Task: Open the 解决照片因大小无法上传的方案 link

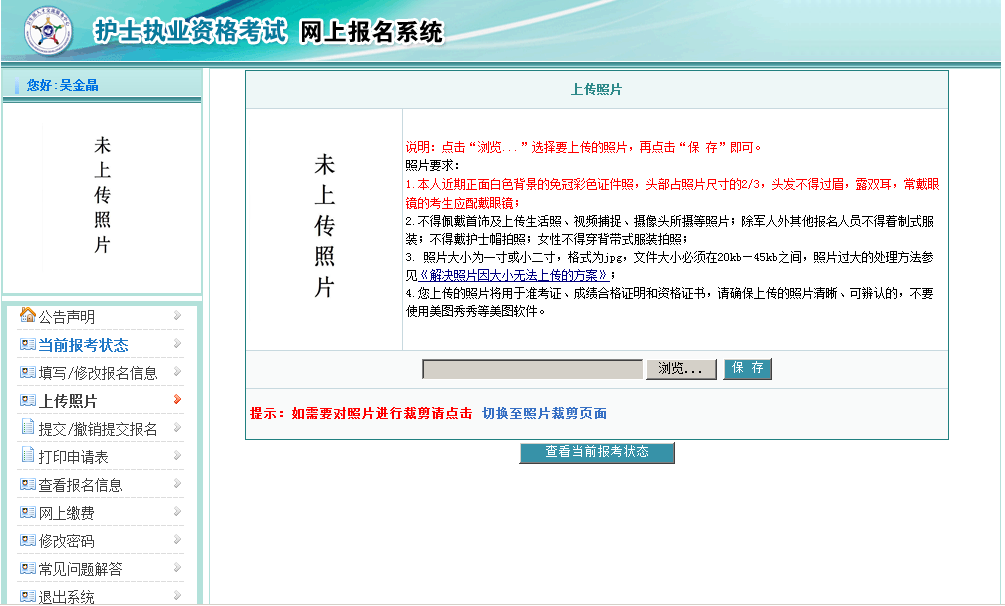Action: (x=512, y=275)
